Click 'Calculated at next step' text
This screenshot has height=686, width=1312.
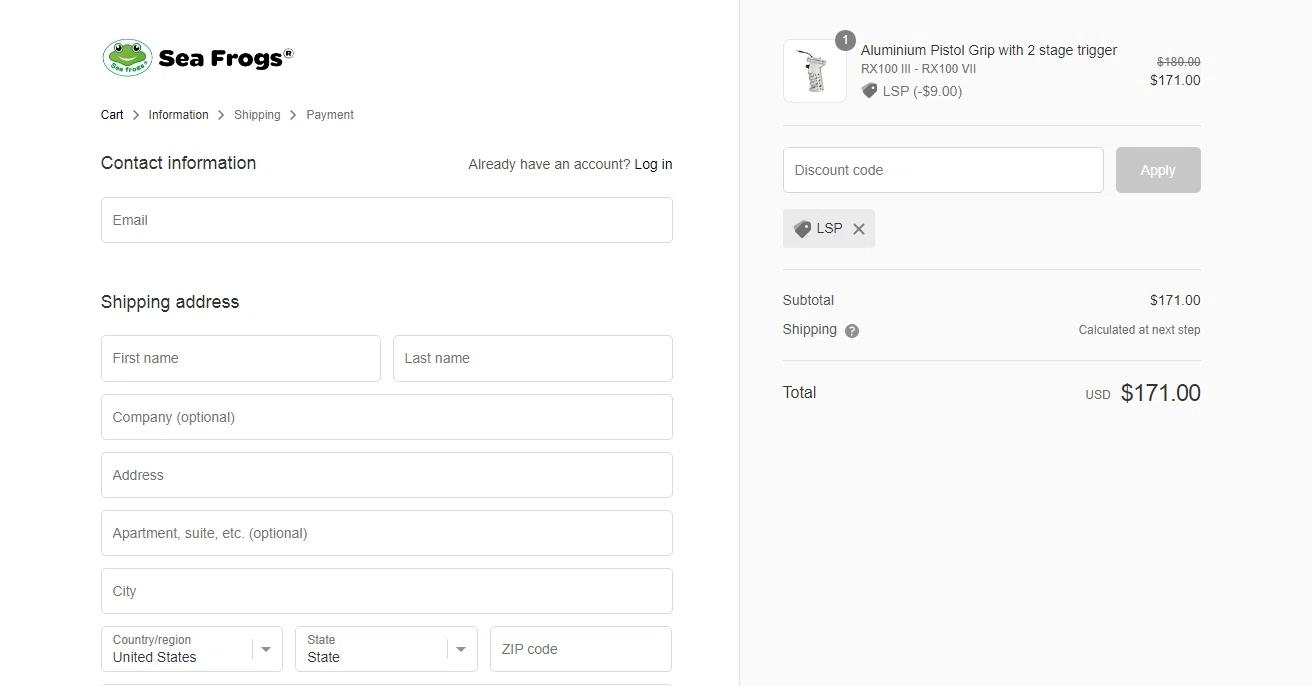click(1139, 330)
